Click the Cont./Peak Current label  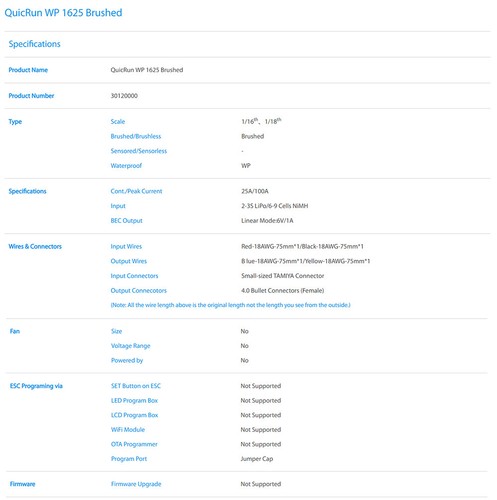136,191
